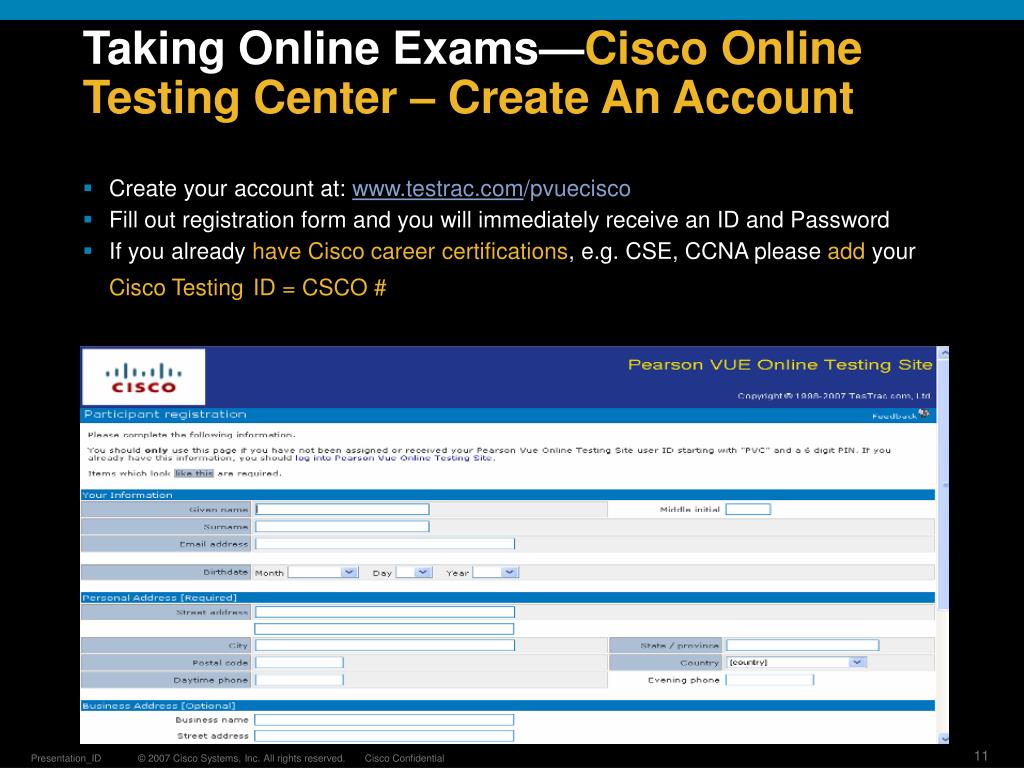Click the State / province input field
This screenshot has width=1024, height=768.
coord(803,645)
